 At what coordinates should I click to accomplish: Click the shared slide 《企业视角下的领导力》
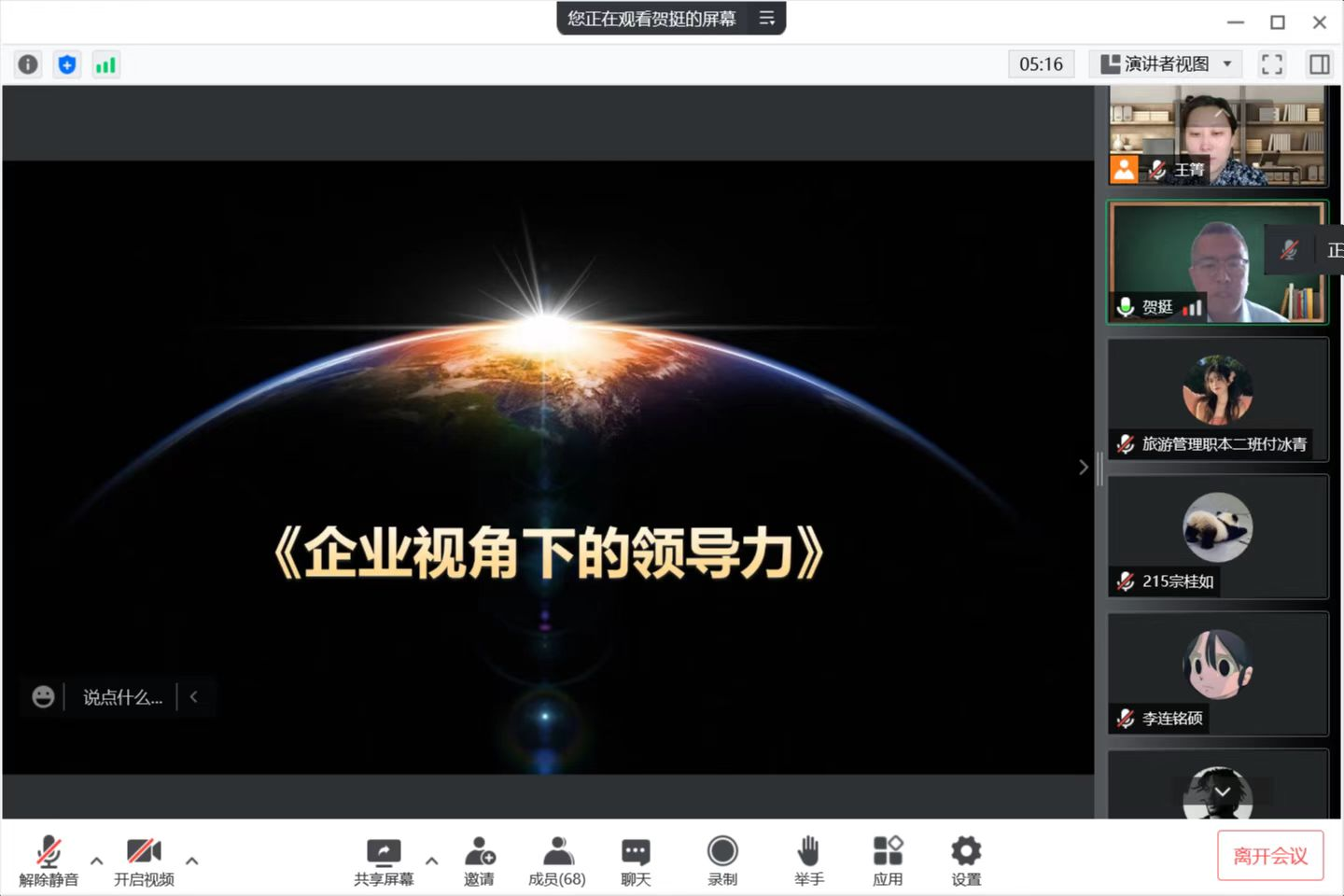click(548, 468)
